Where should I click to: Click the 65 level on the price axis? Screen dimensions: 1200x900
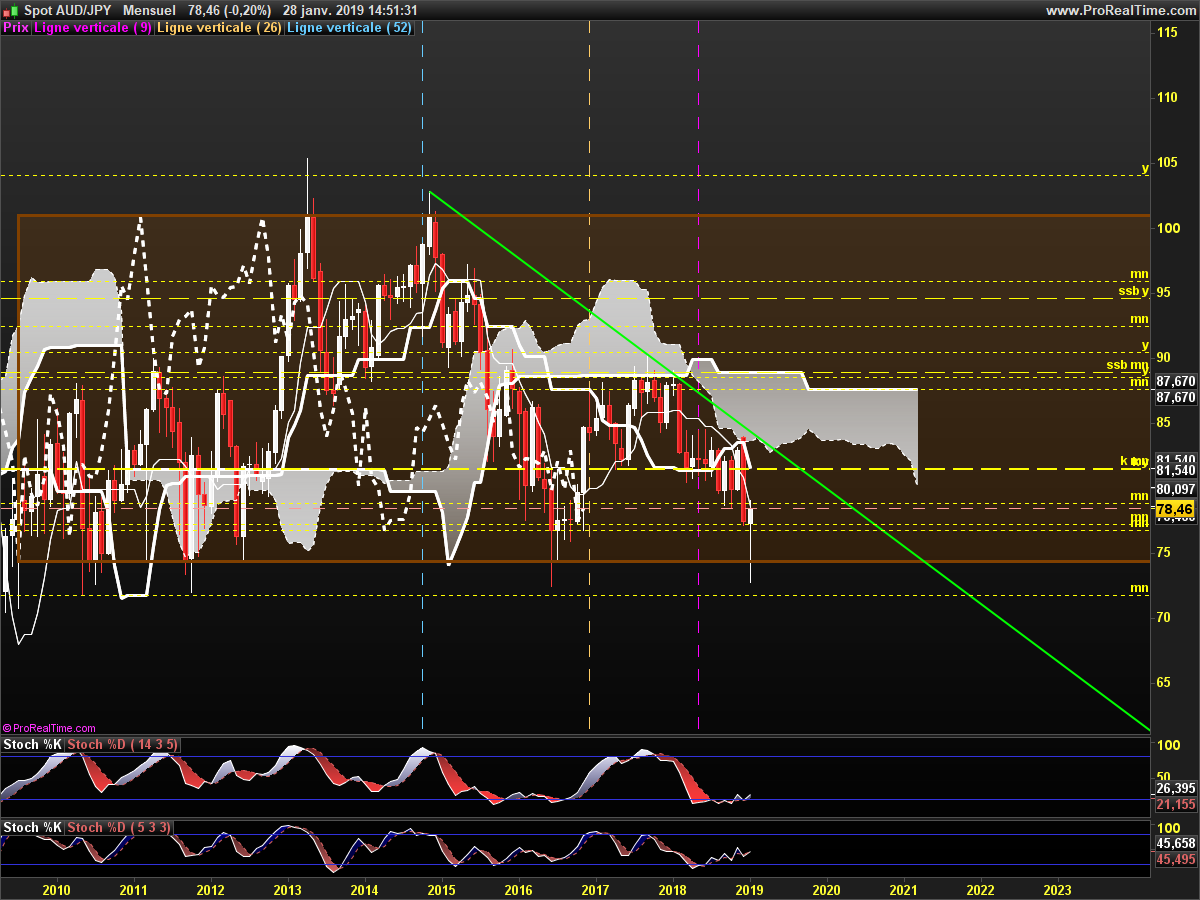coord(1164,682)
